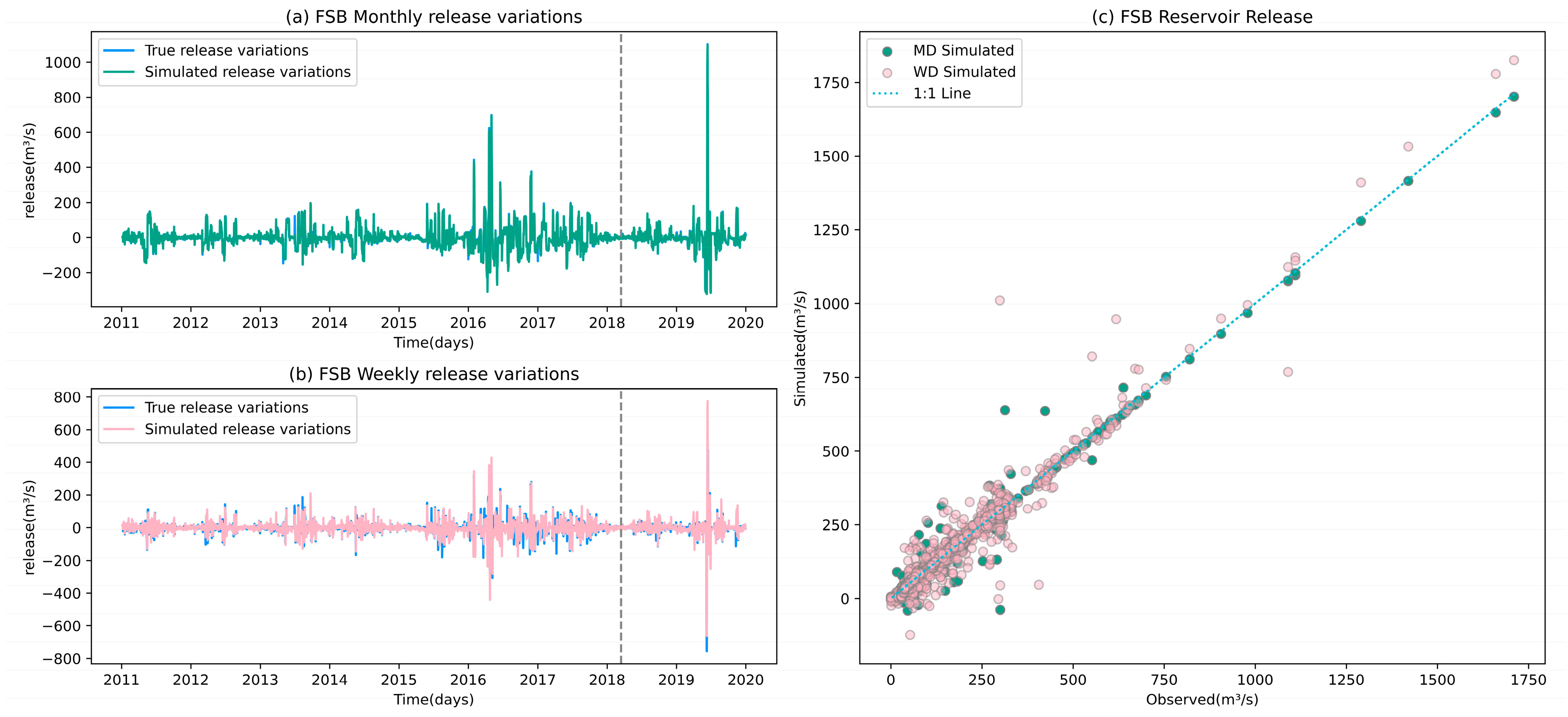Click the FSB Reservoir Release title

[1201, 17]
